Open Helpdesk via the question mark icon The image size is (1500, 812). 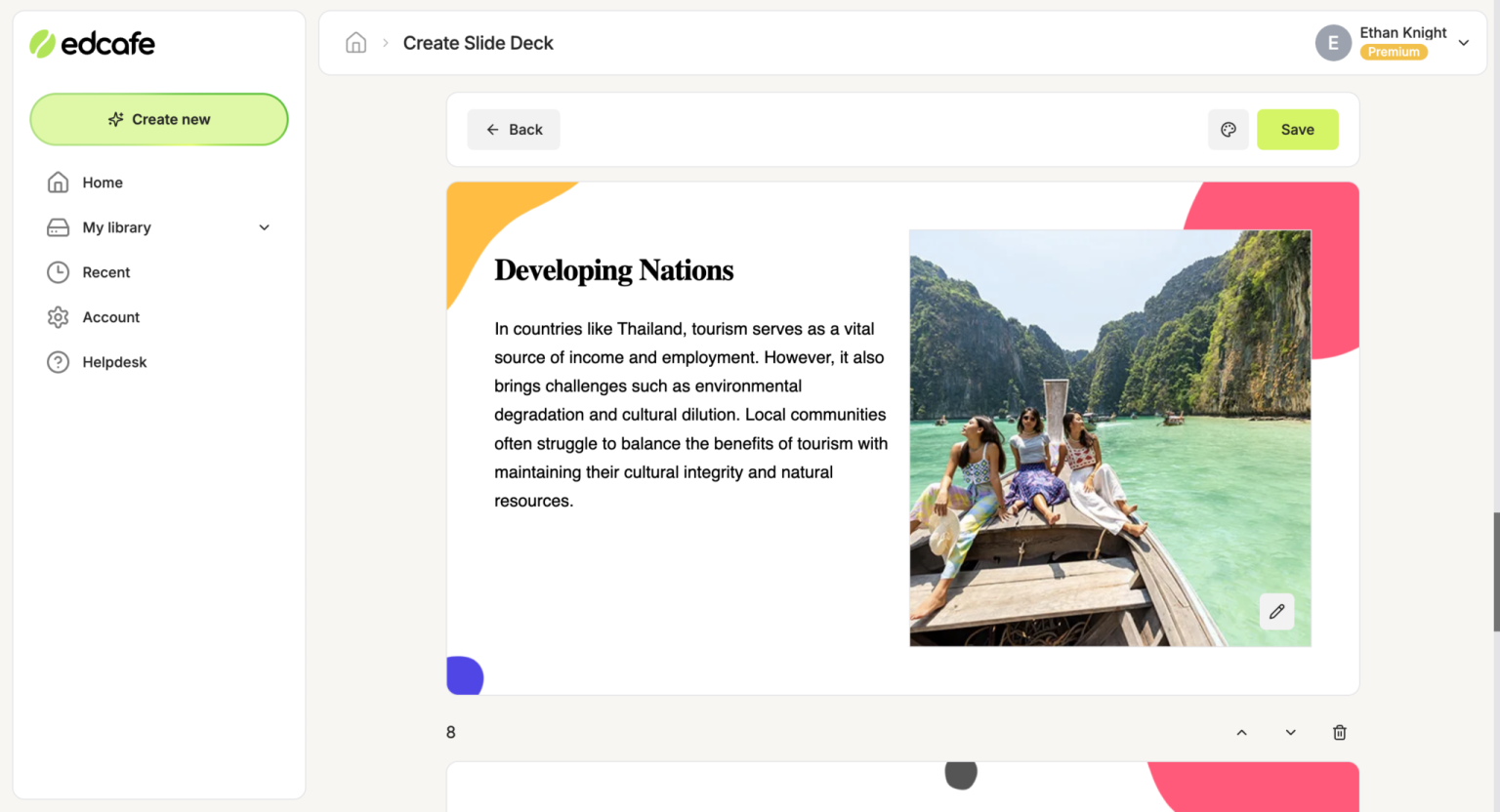58,361
